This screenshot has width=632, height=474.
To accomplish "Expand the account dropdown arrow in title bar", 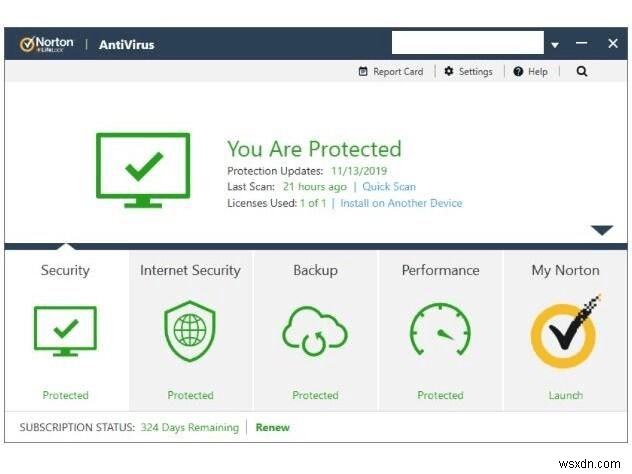I will [555, 45].
